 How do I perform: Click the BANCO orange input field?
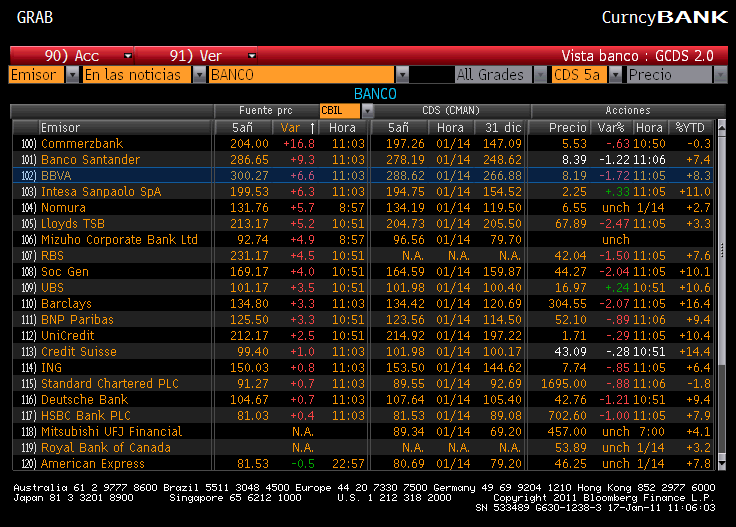click(302, 75)
